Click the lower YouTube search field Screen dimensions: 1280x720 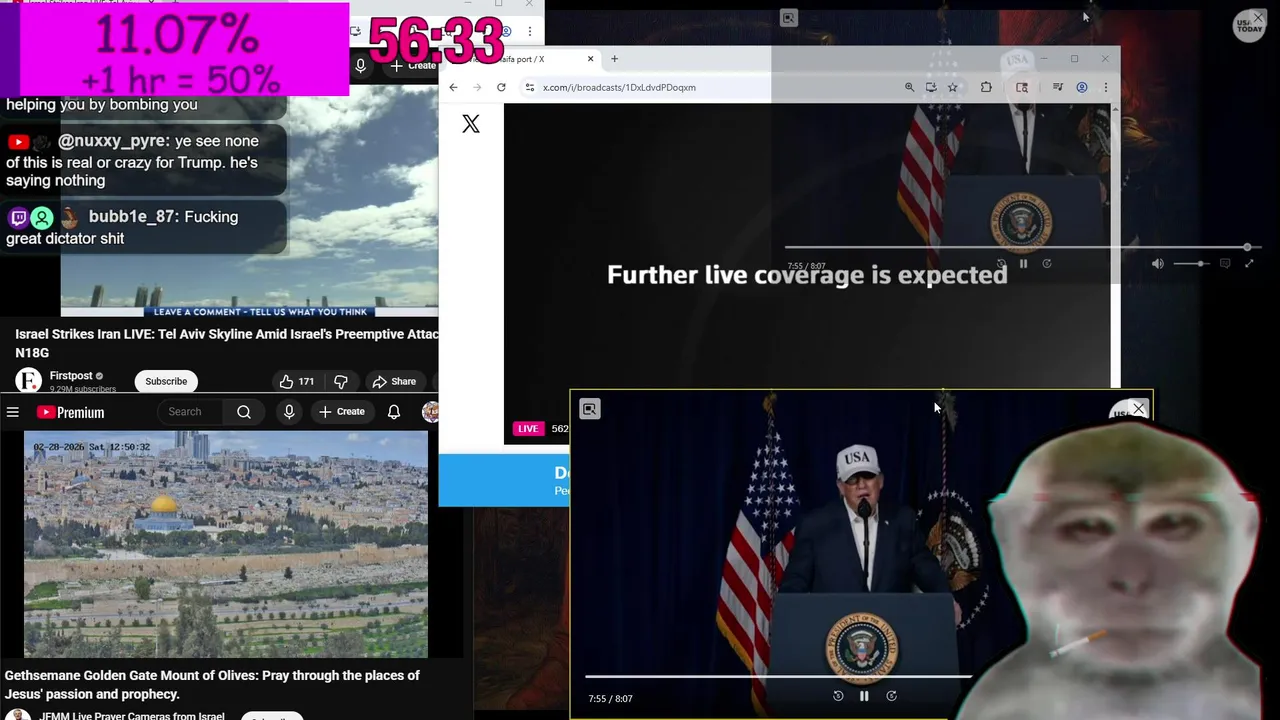pyautogui.click(x=192, y=412)
